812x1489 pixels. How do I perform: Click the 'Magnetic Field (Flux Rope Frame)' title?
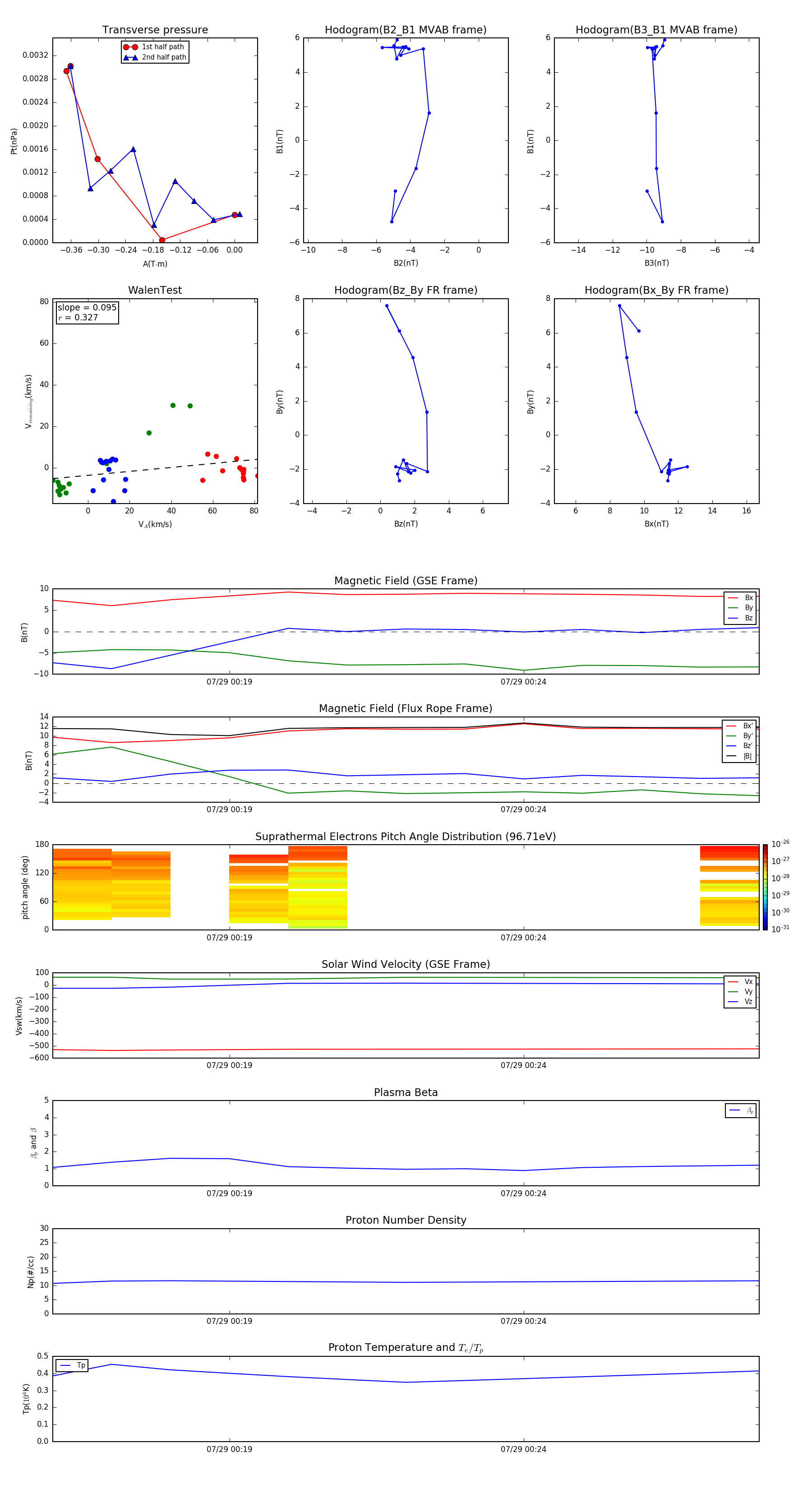point(406,709)
